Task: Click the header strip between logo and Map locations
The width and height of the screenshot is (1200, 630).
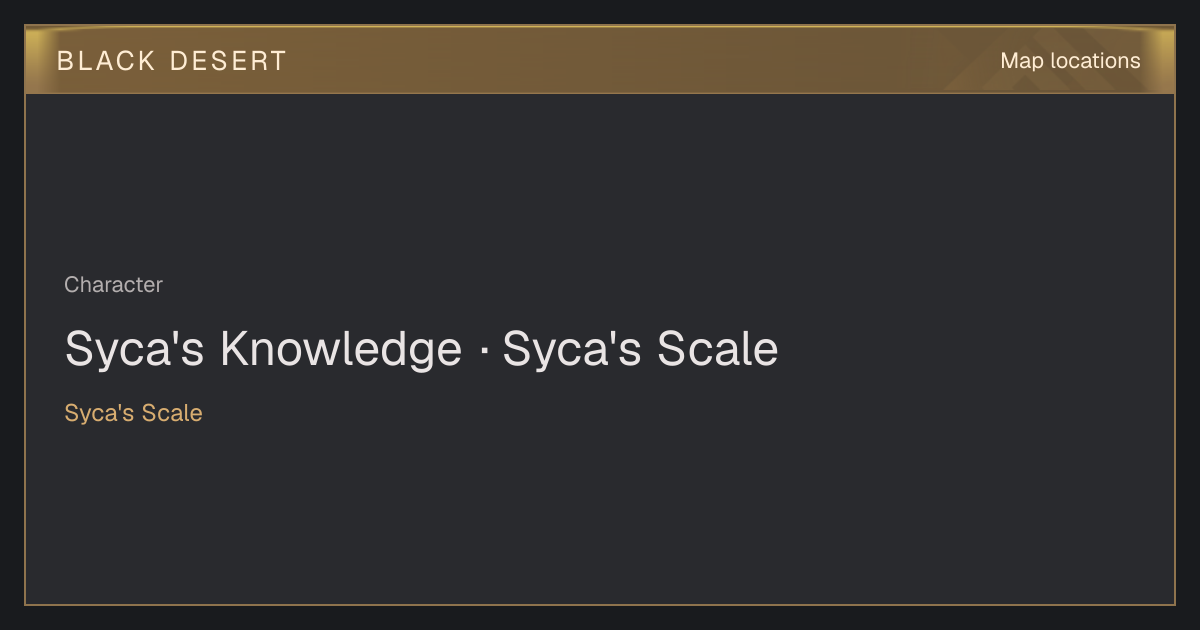Action: pyautogui.click(x=640, y=60)
